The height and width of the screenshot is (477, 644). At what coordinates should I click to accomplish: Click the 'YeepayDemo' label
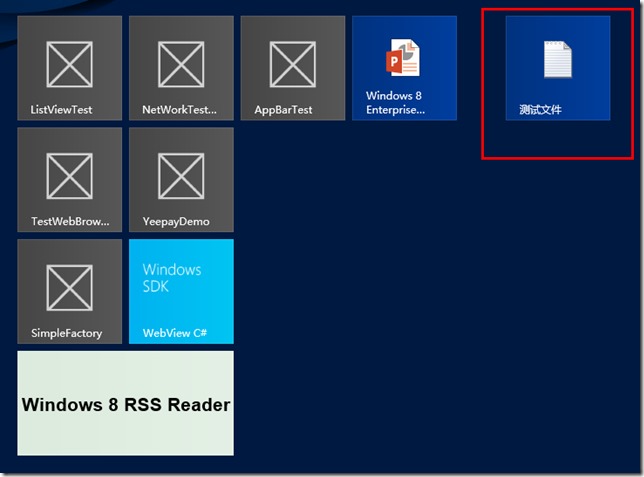pyautogui.click(x=176, y=222)
